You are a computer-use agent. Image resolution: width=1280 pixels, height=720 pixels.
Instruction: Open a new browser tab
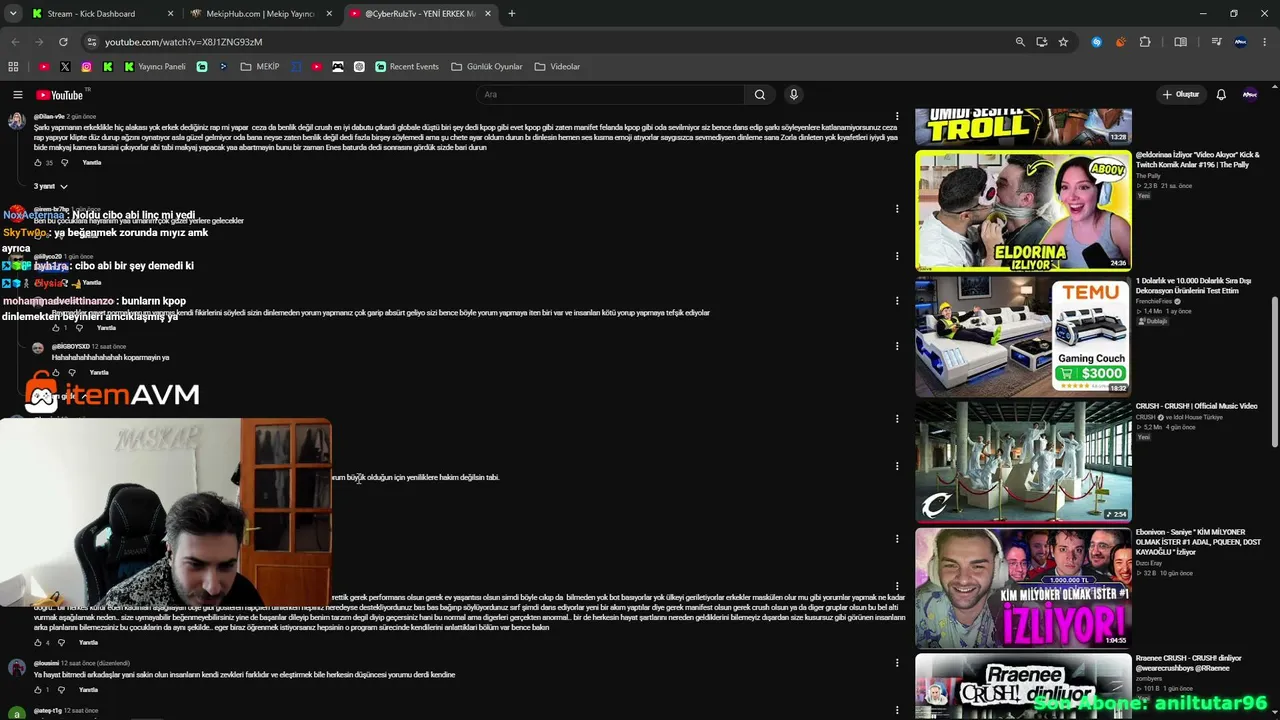pyautogui.click(x=512, y=14)
